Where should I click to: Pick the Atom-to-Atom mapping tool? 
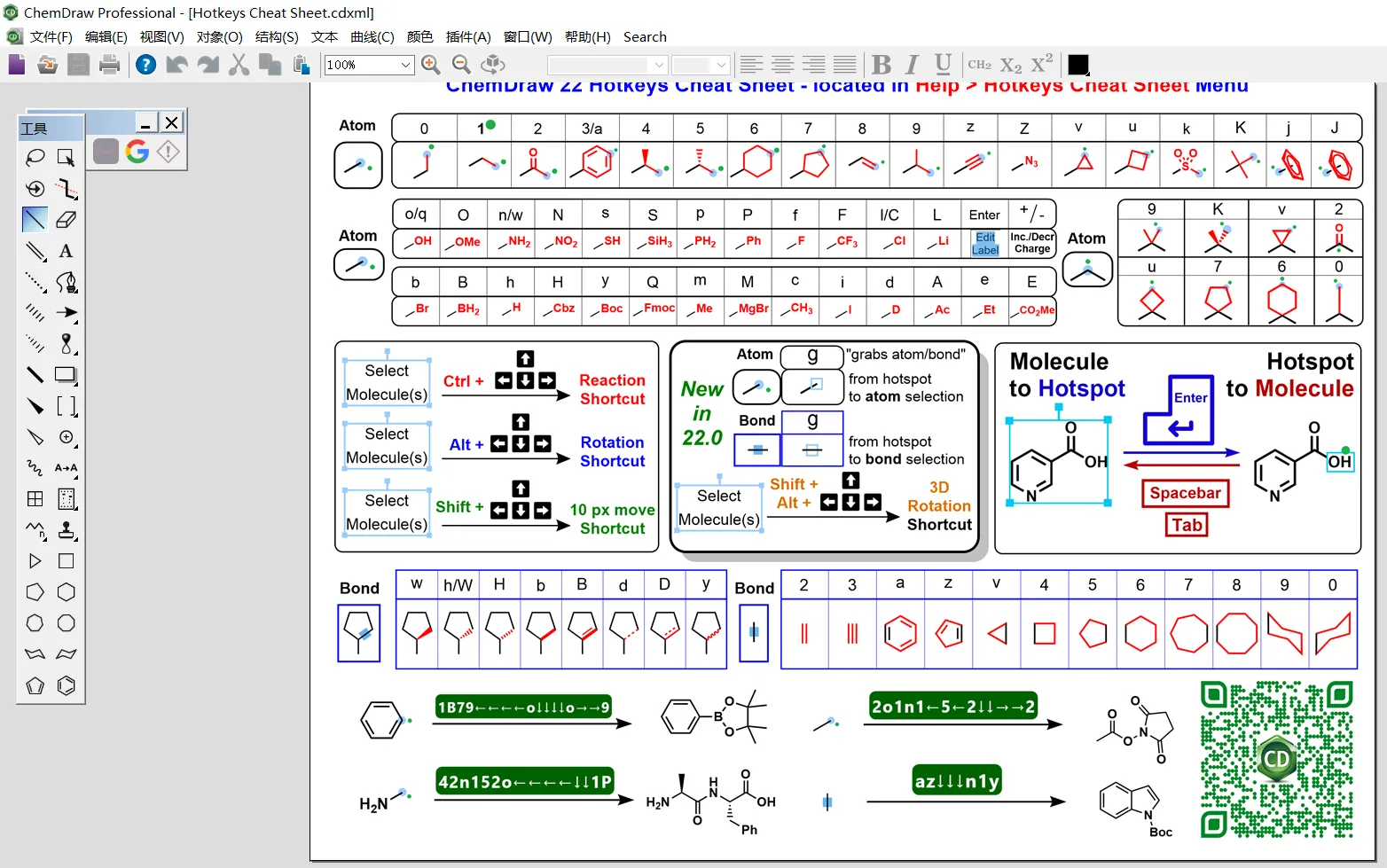[x=66, y=467]
